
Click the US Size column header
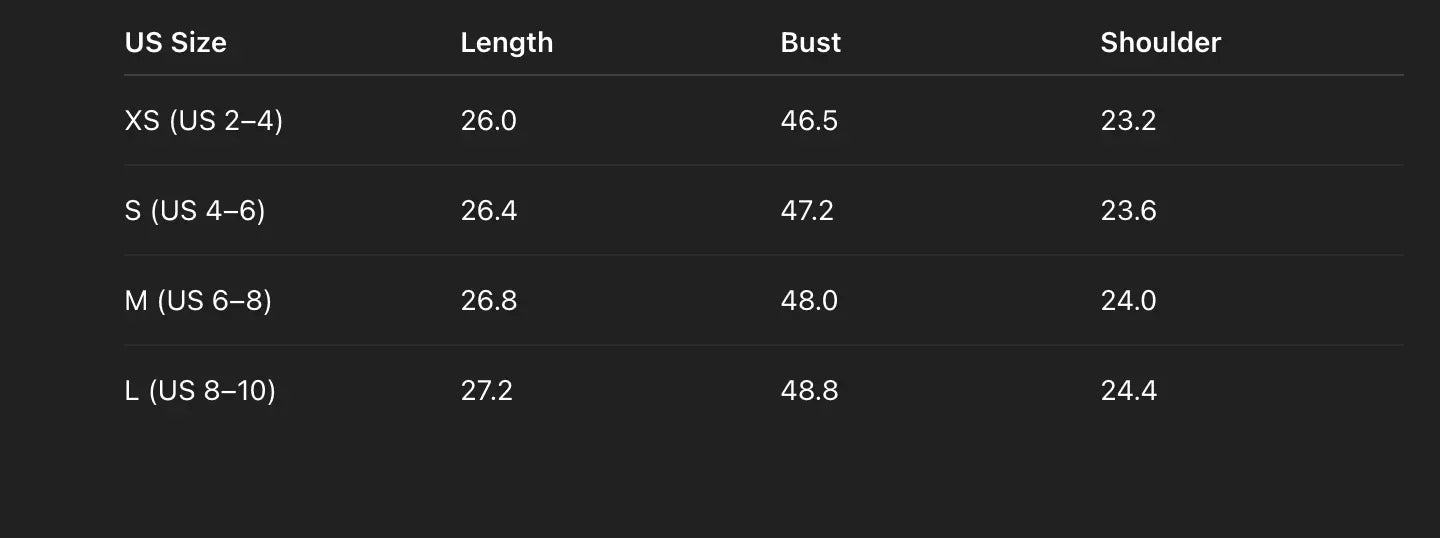(x=175, y=43)
